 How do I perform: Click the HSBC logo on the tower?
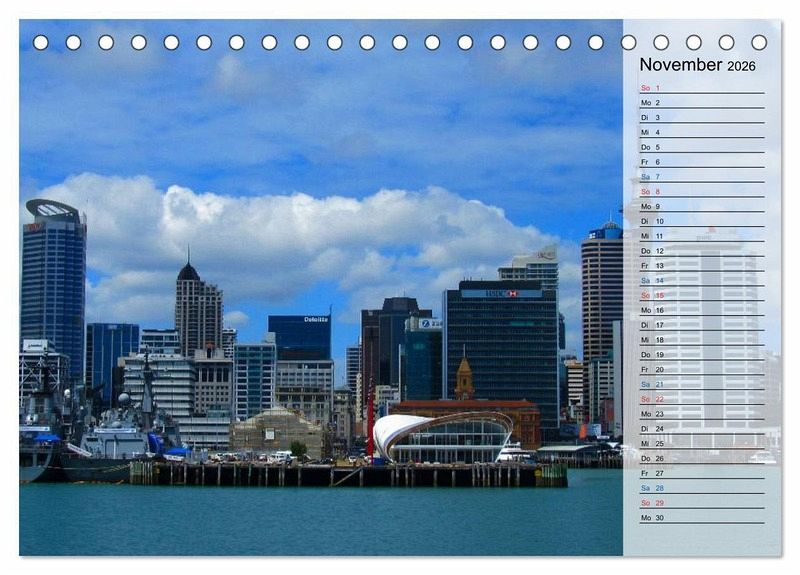500,293
